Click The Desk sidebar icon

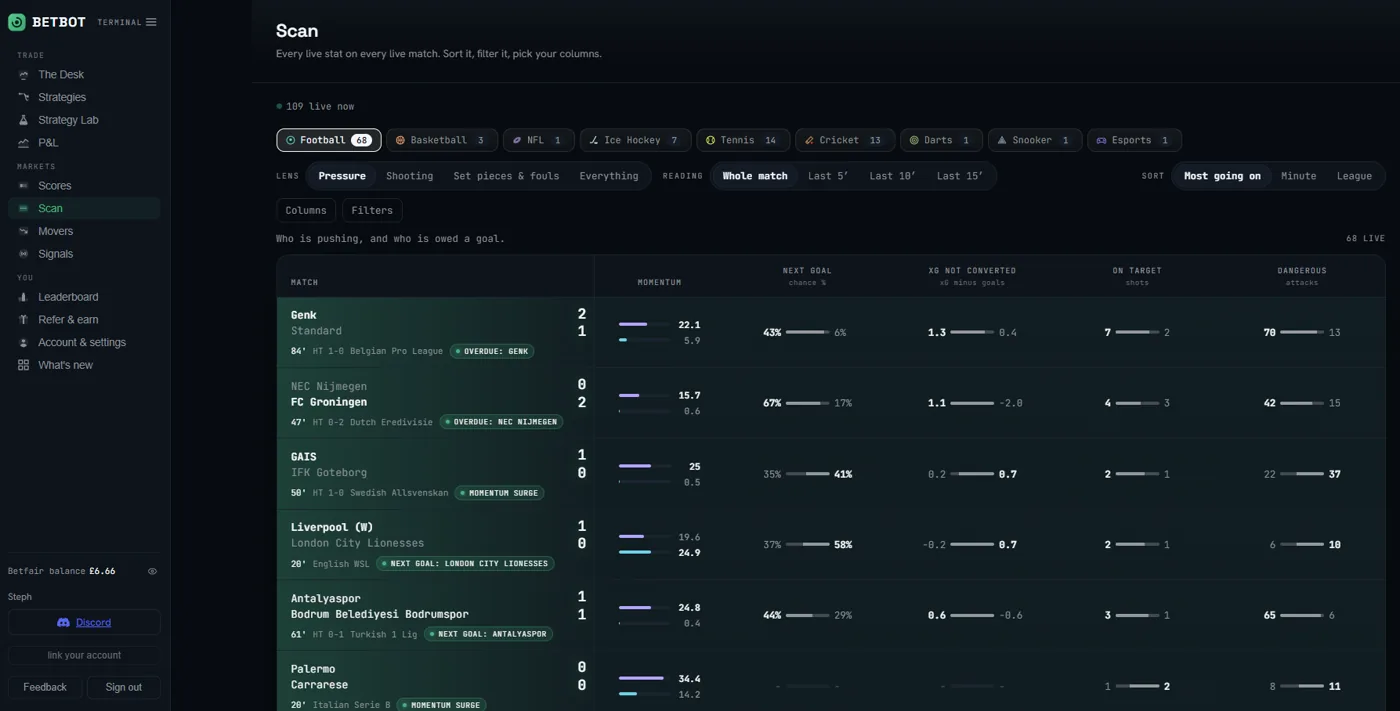[x=23, y=75]
